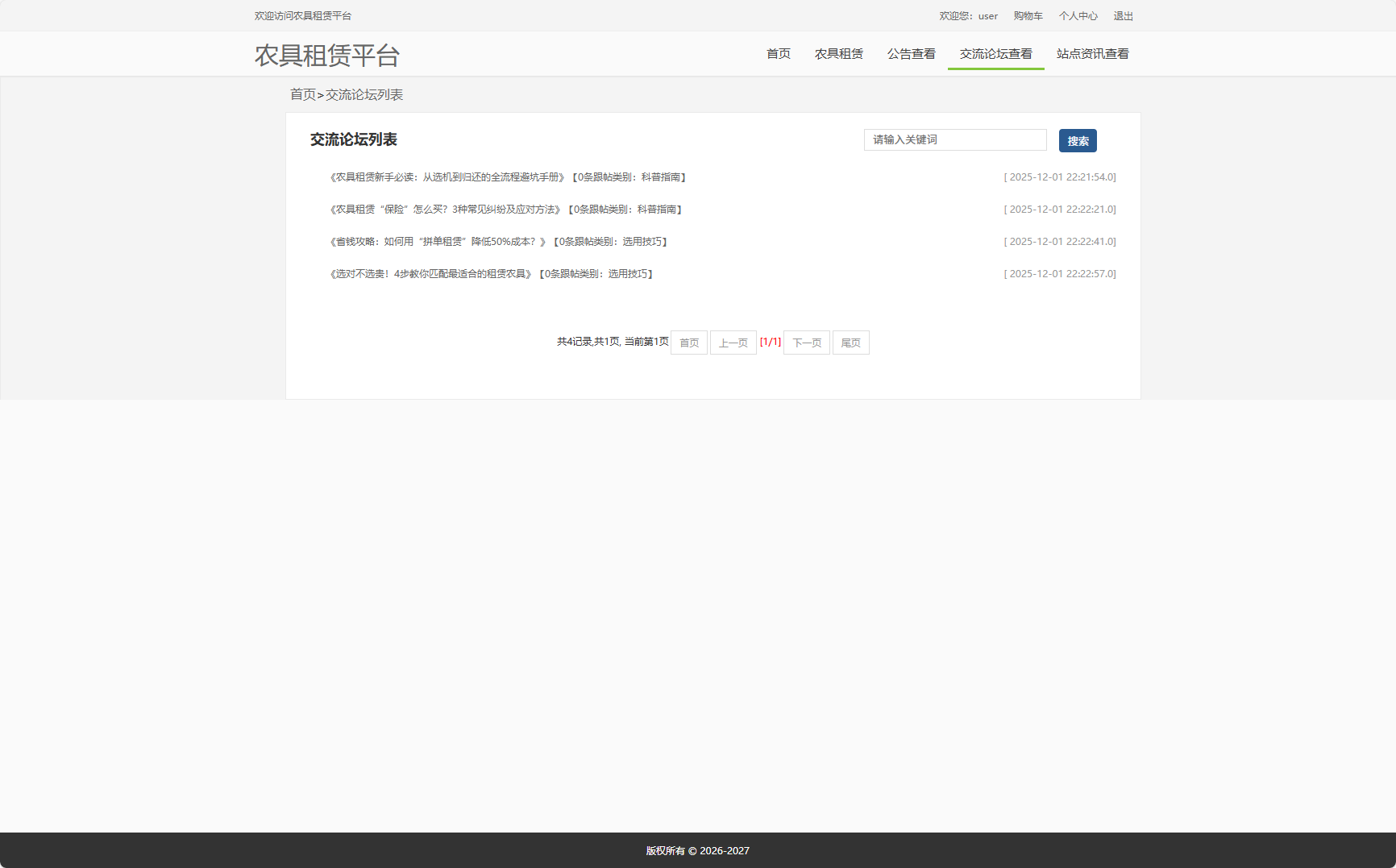Click the 下一页 pagination button

[x=806, y=342]
